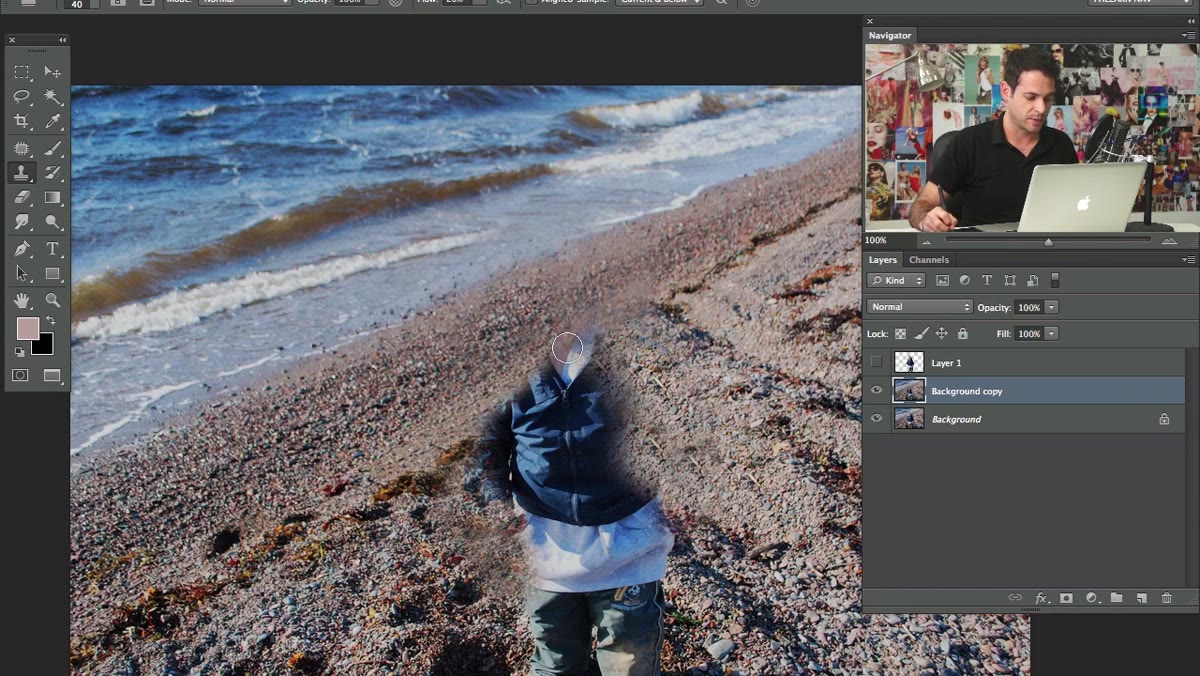Select the Move tool
The height and width of the screenshot is (676, 1200).
53,72
